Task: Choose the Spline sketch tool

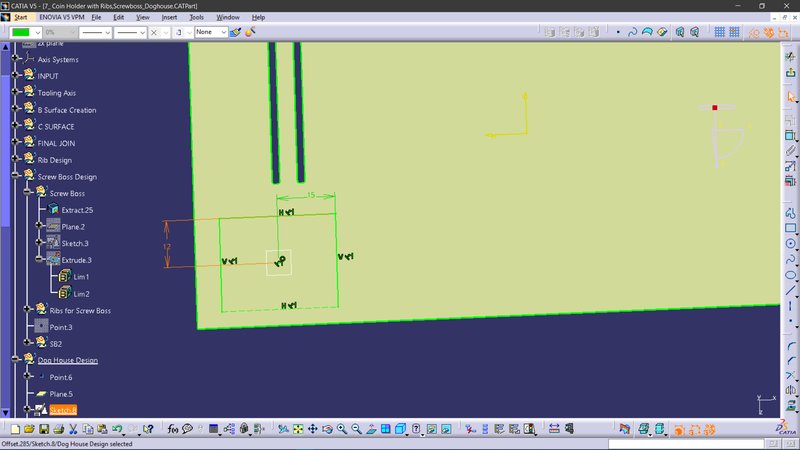Action: tap(790, 259)
